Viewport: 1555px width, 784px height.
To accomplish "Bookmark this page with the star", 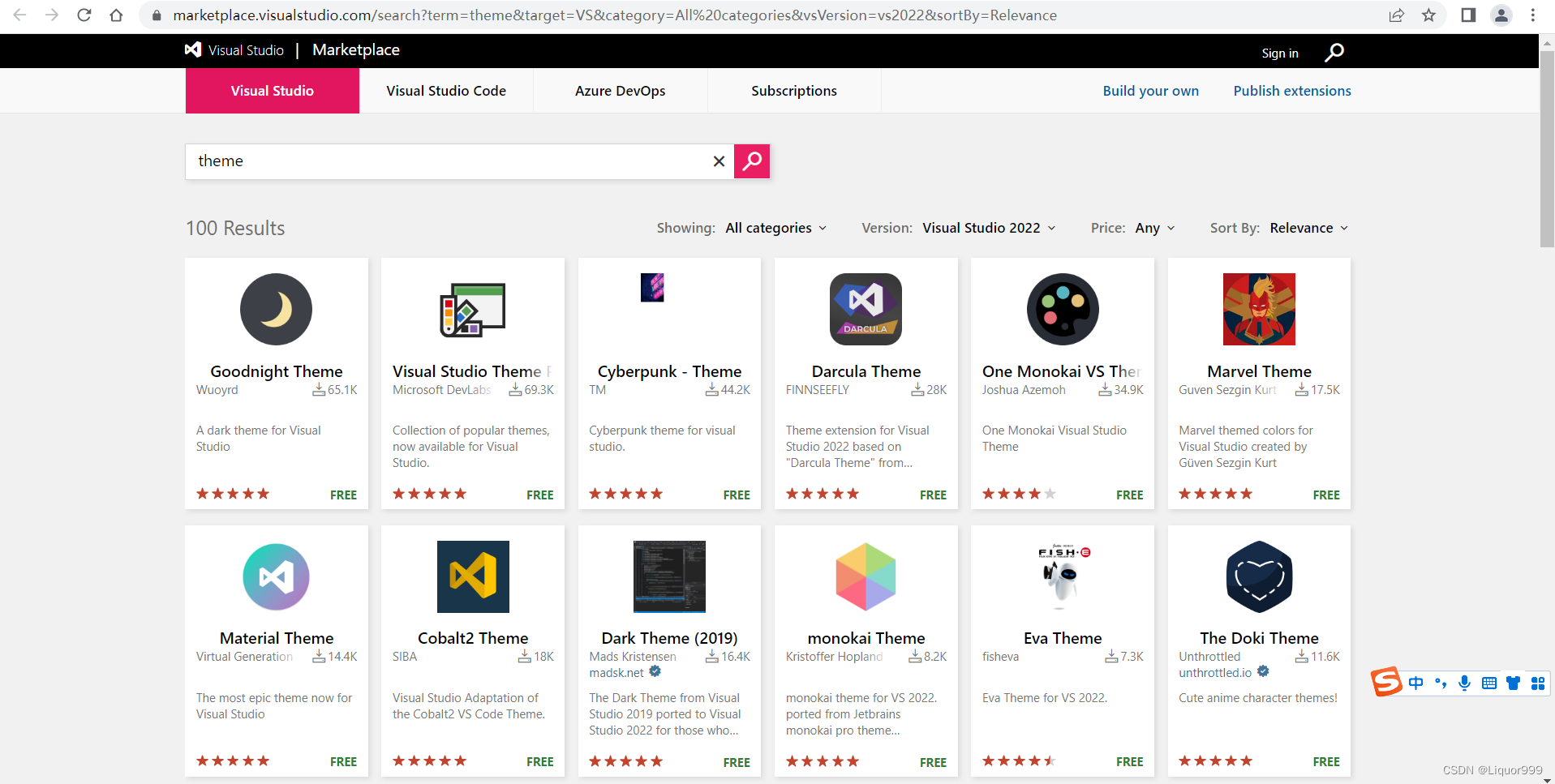I will 1428,15.
